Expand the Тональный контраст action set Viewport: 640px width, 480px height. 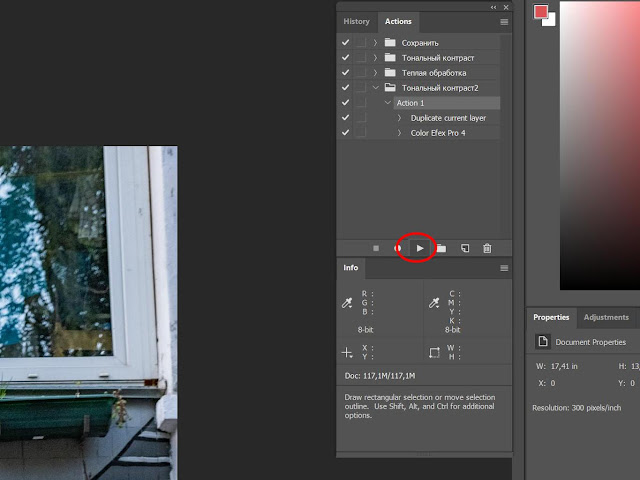coord(375,58)
